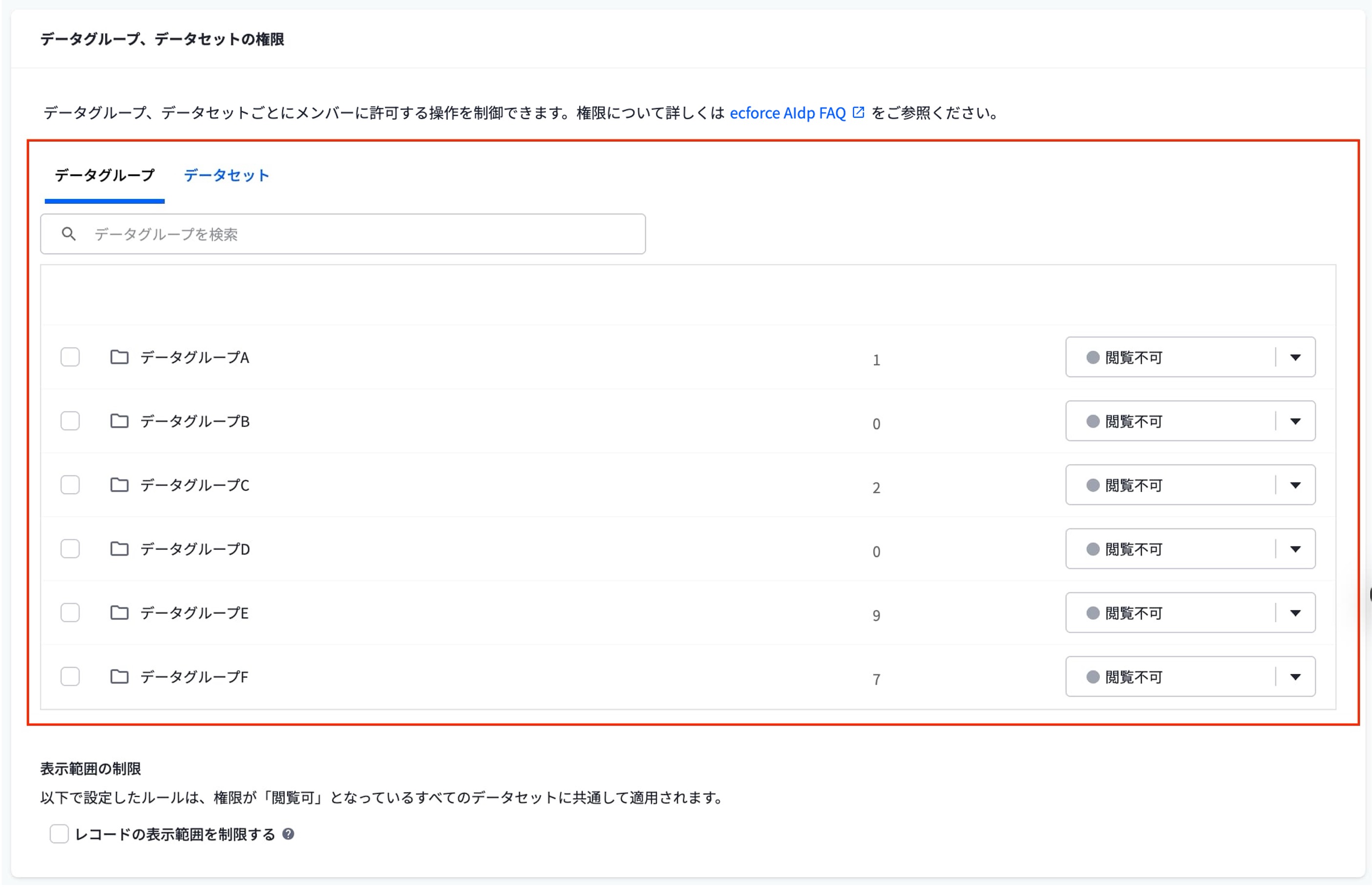Check the box for データグループC
Screen dimensions: 1372x887
pos(70,485)
